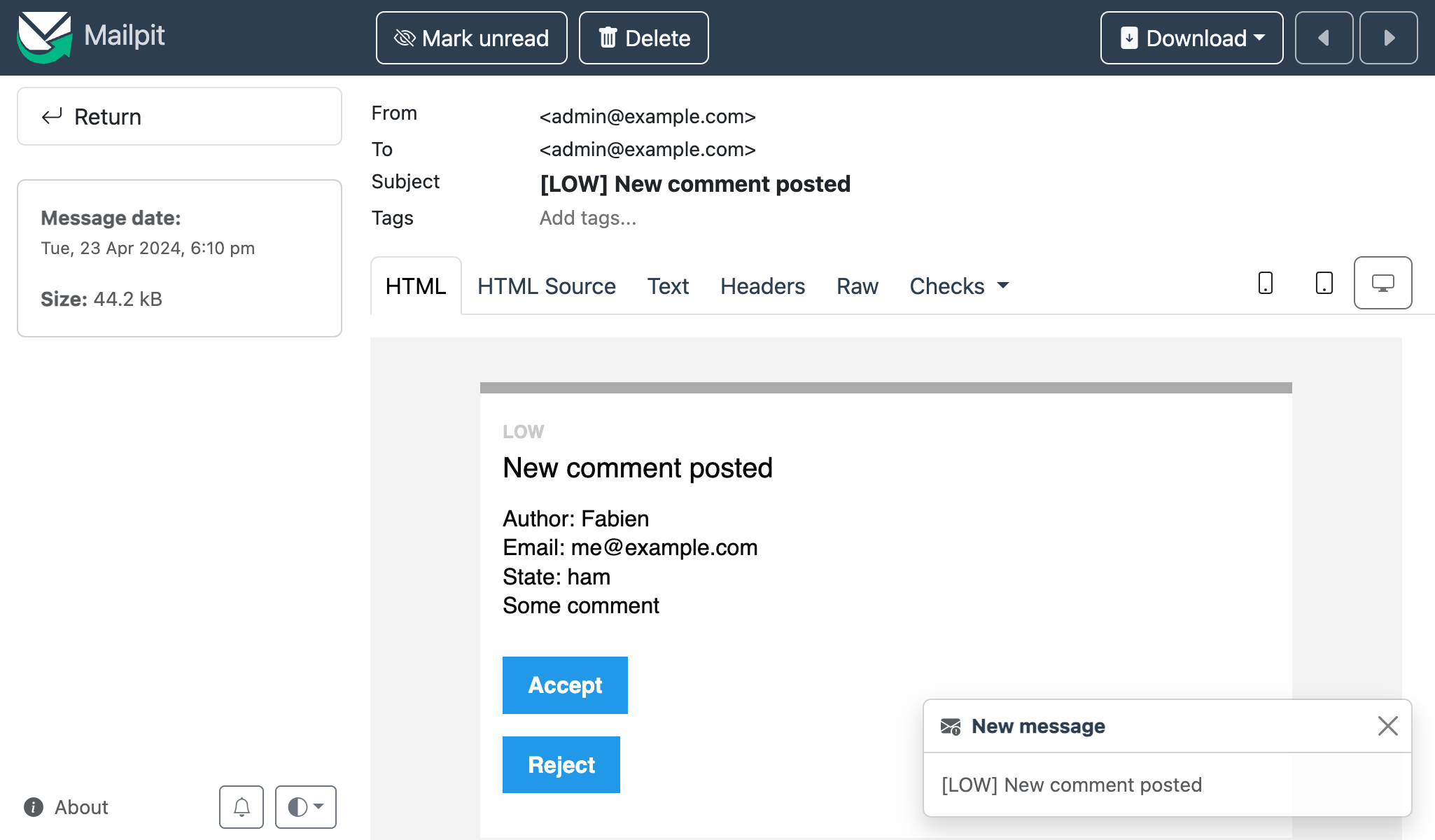Go to next message with right arrow icon
This screenshot has width=1435, height=840.
(x=1389, y=38)
